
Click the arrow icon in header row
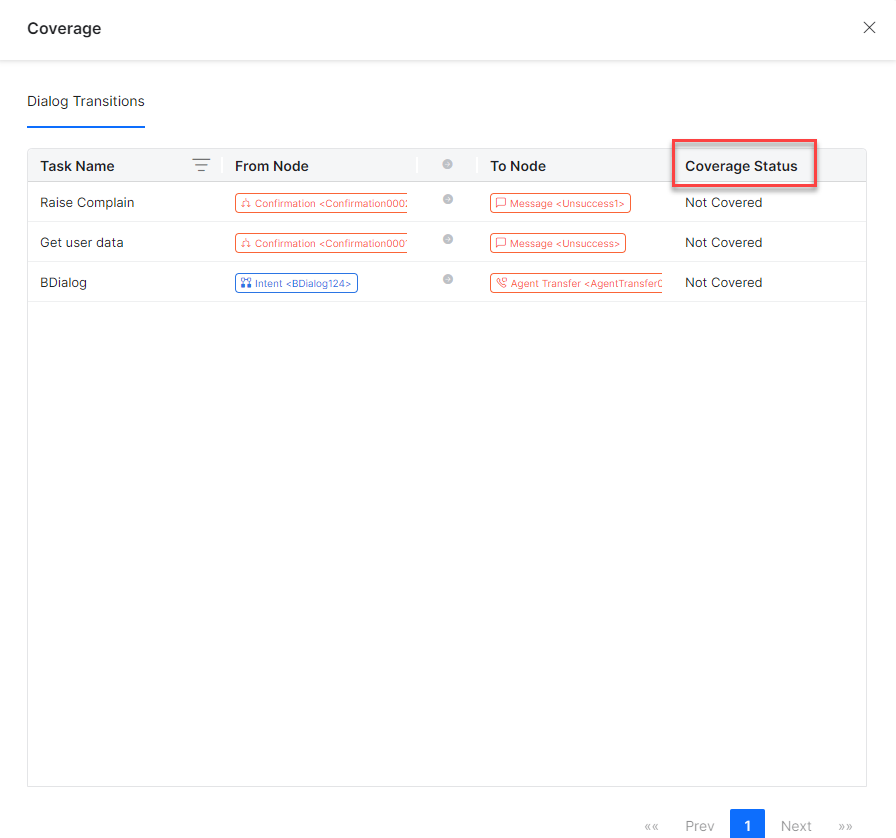point(447,165)
